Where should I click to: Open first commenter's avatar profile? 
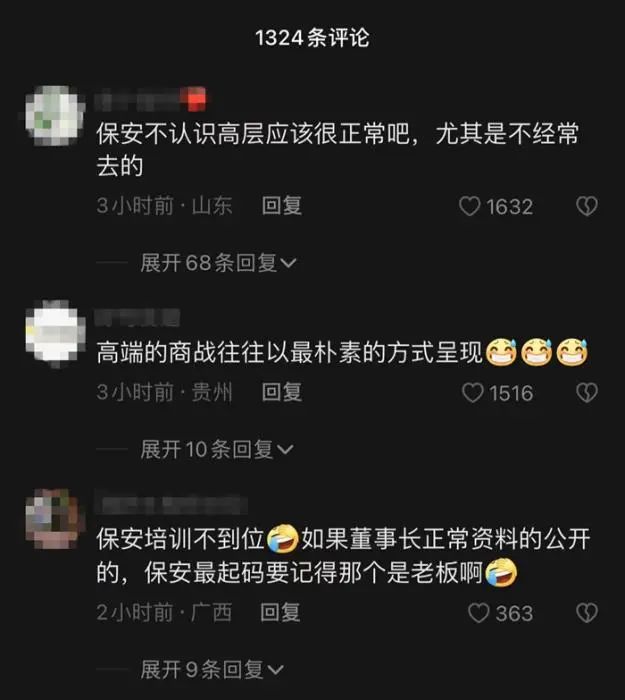tap(54, 116)
